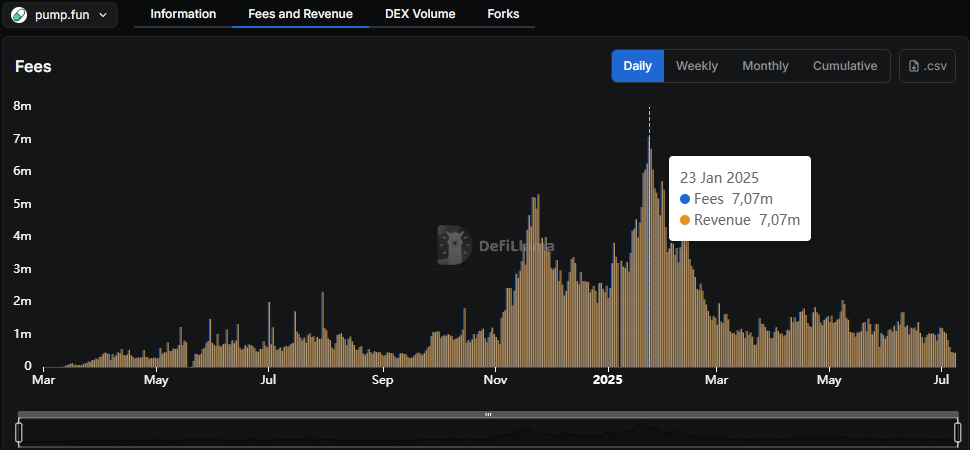Click the orange Revenue dot in the tooltip
This screenshot has height=450, width=970.
point(685,220)
